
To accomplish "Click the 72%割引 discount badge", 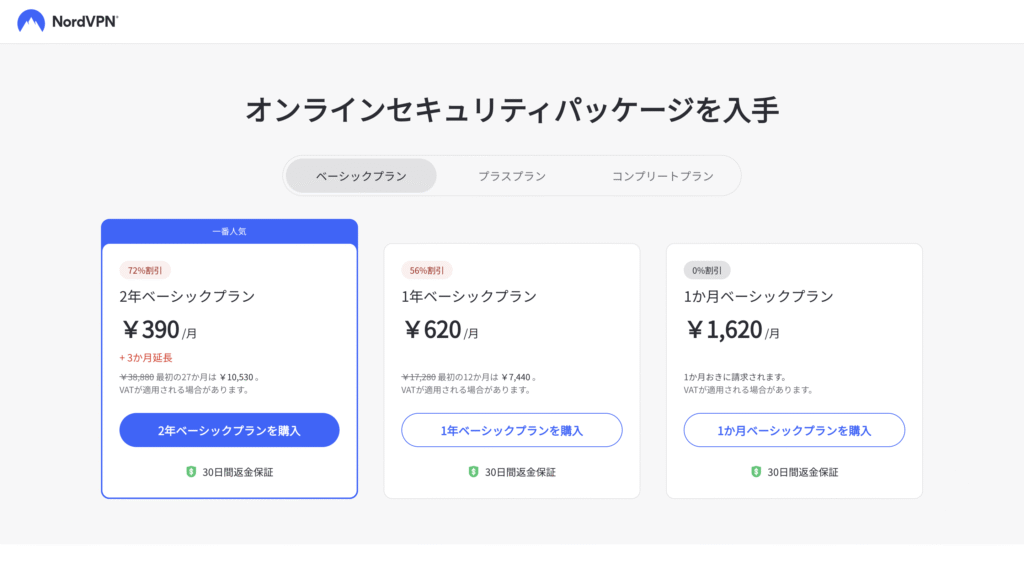I will 145,270.
